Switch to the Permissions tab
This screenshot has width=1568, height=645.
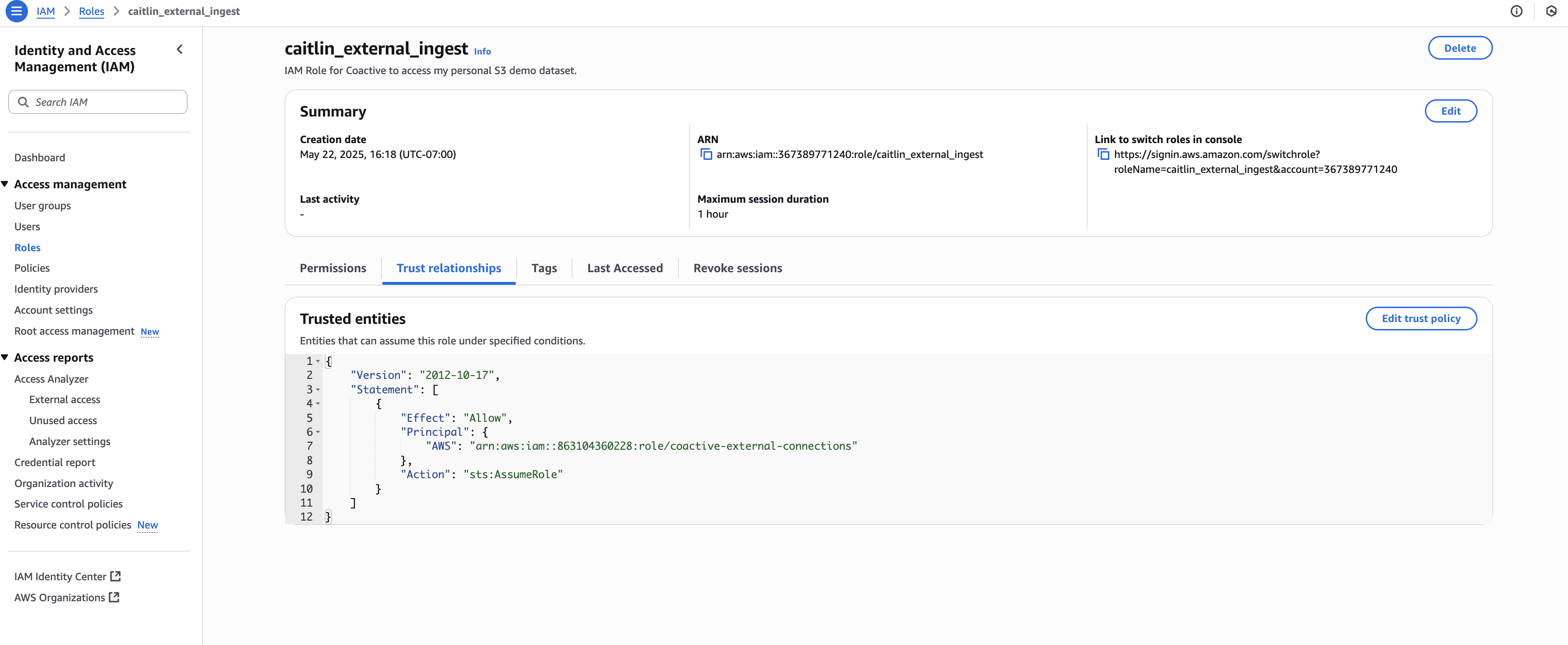[333, 268]
